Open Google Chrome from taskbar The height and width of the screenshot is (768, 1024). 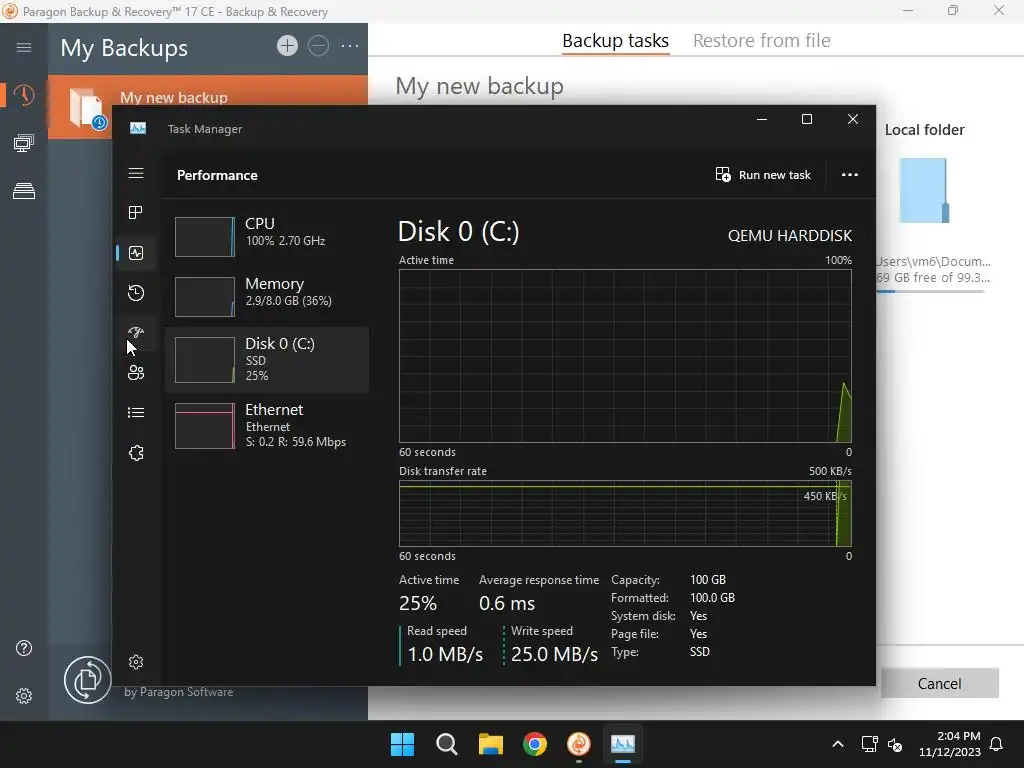tap(534, 744)
